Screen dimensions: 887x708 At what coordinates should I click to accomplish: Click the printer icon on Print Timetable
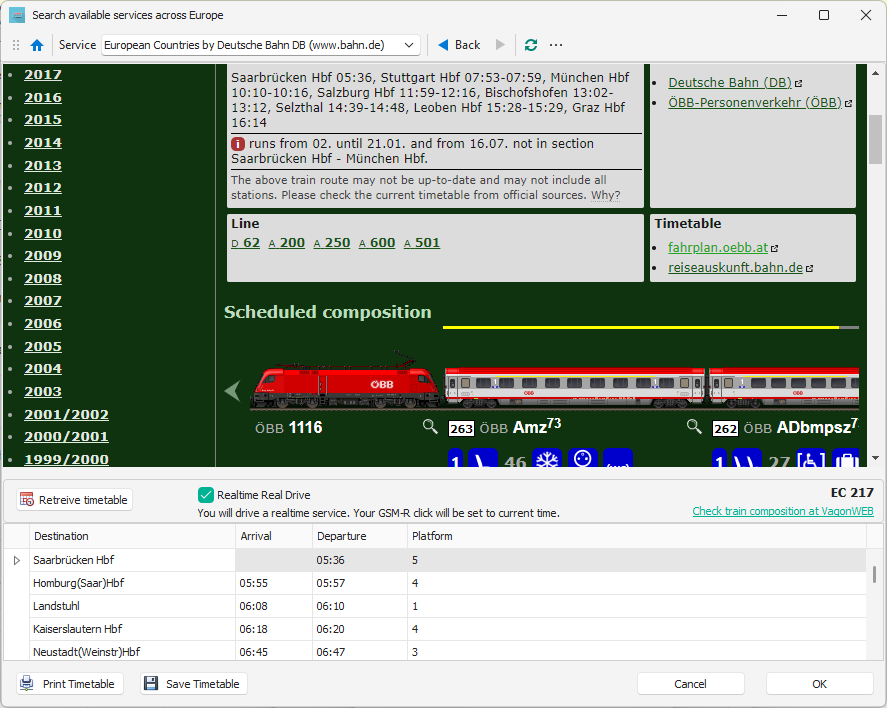point(27,684)
